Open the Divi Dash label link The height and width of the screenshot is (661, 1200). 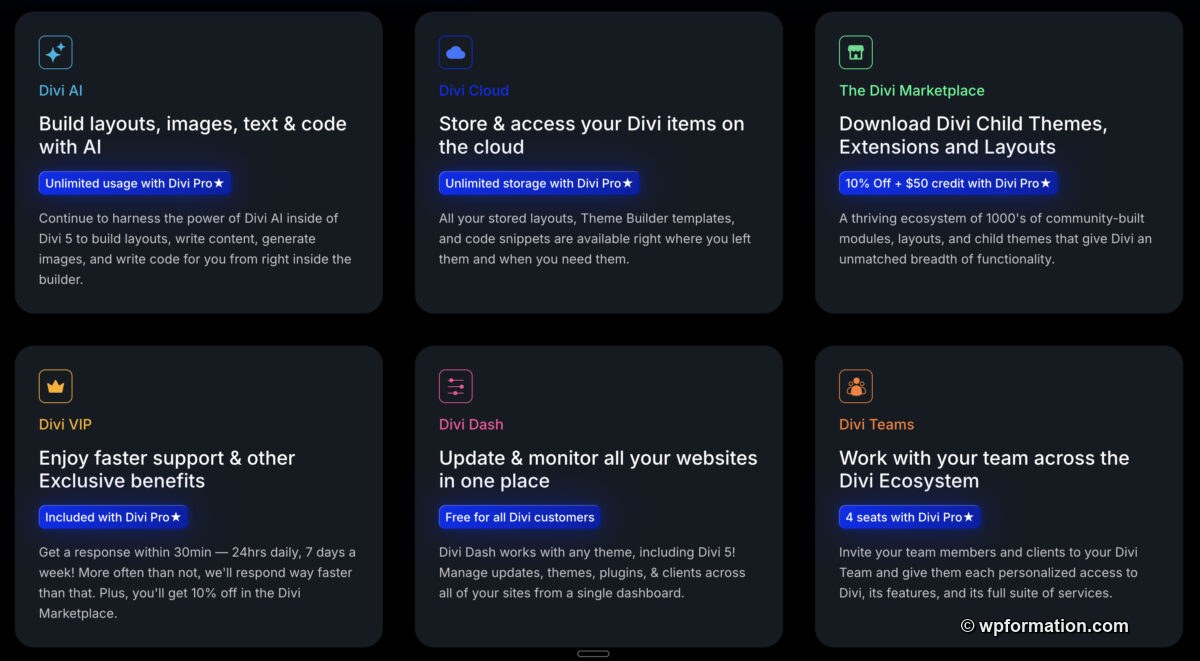[x=471, y=424]
